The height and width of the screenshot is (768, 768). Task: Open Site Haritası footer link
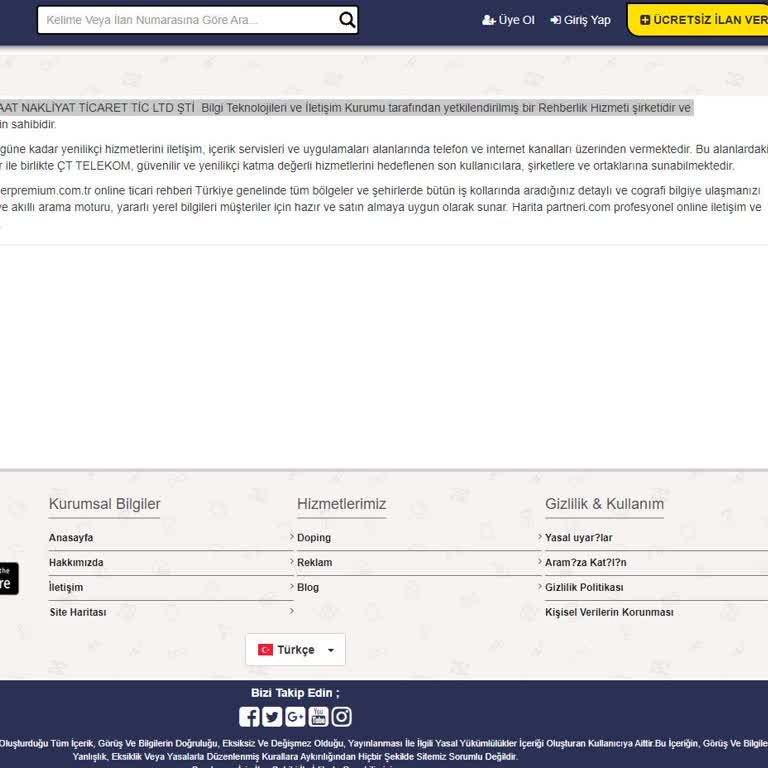click(78, 612)
